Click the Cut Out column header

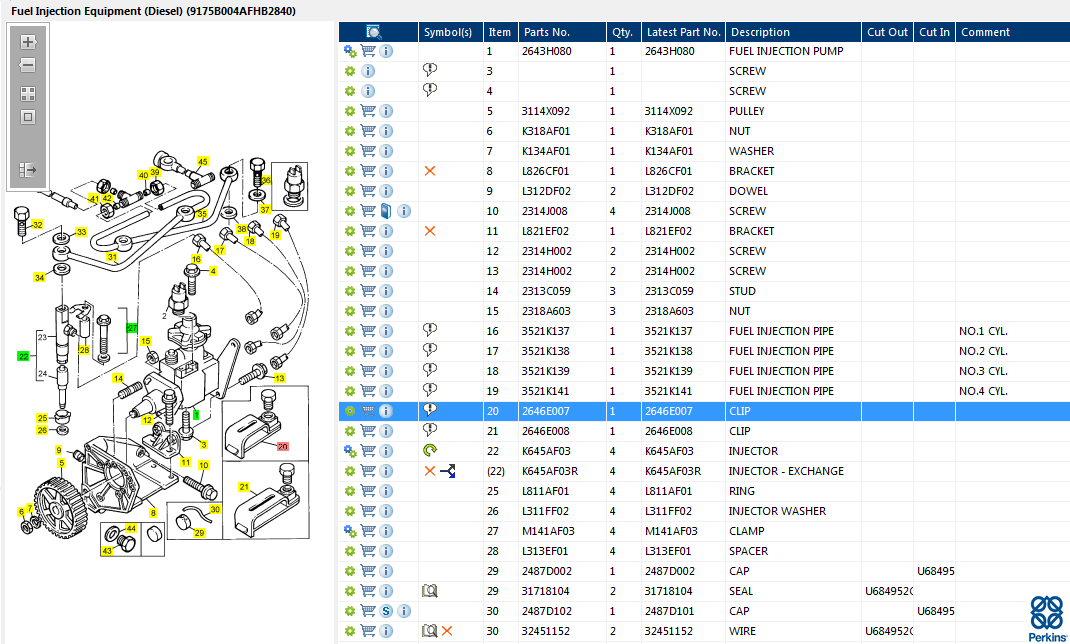tap(887, 32)
